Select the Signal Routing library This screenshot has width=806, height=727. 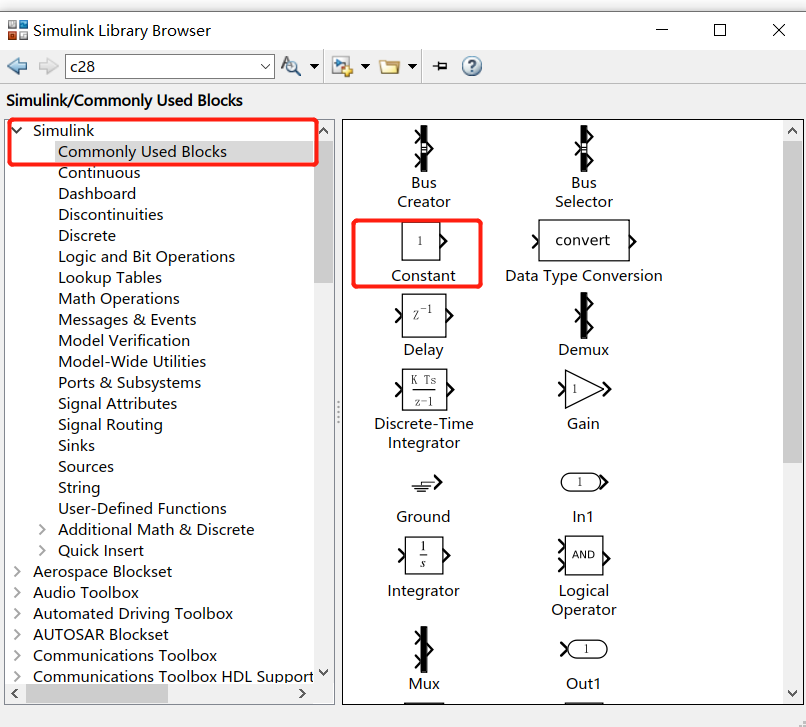(110, 425)
